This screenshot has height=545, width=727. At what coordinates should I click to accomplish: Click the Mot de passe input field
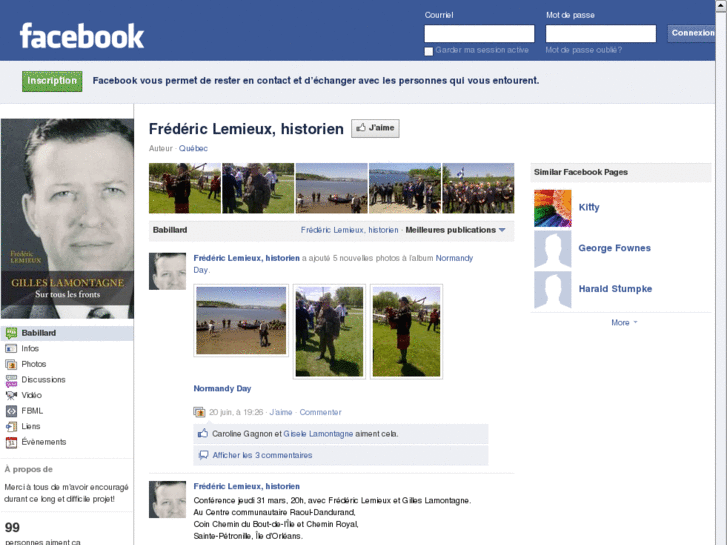pos(601,34)
